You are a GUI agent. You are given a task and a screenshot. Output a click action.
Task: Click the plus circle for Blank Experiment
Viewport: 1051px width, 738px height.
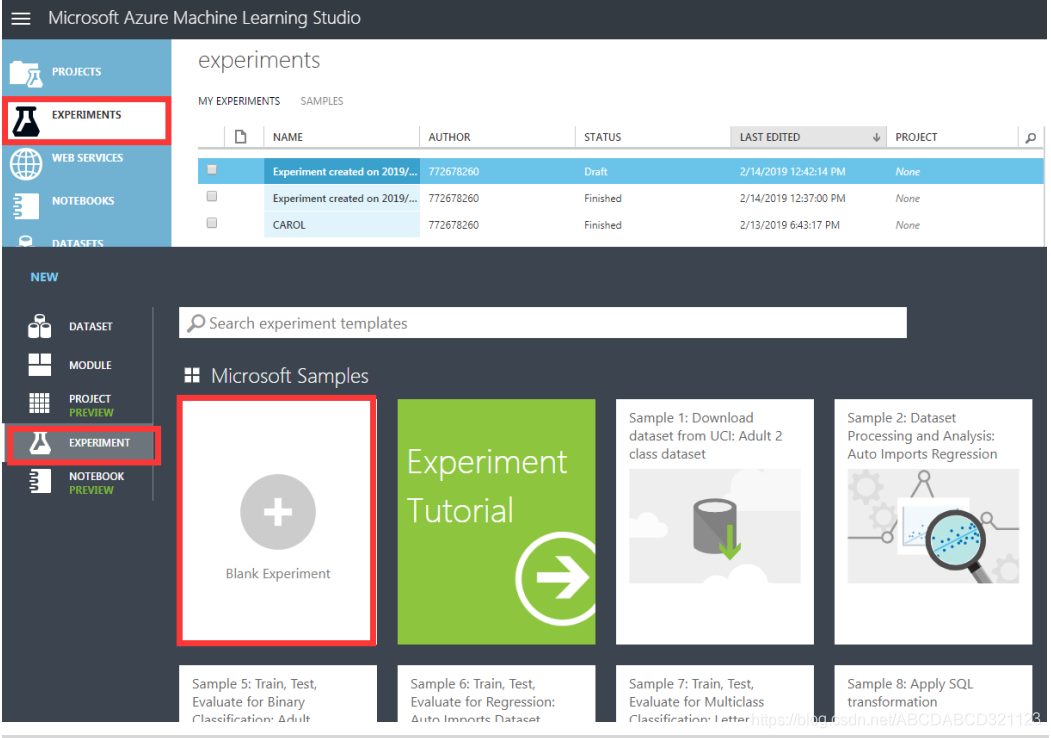click(277, 512)
